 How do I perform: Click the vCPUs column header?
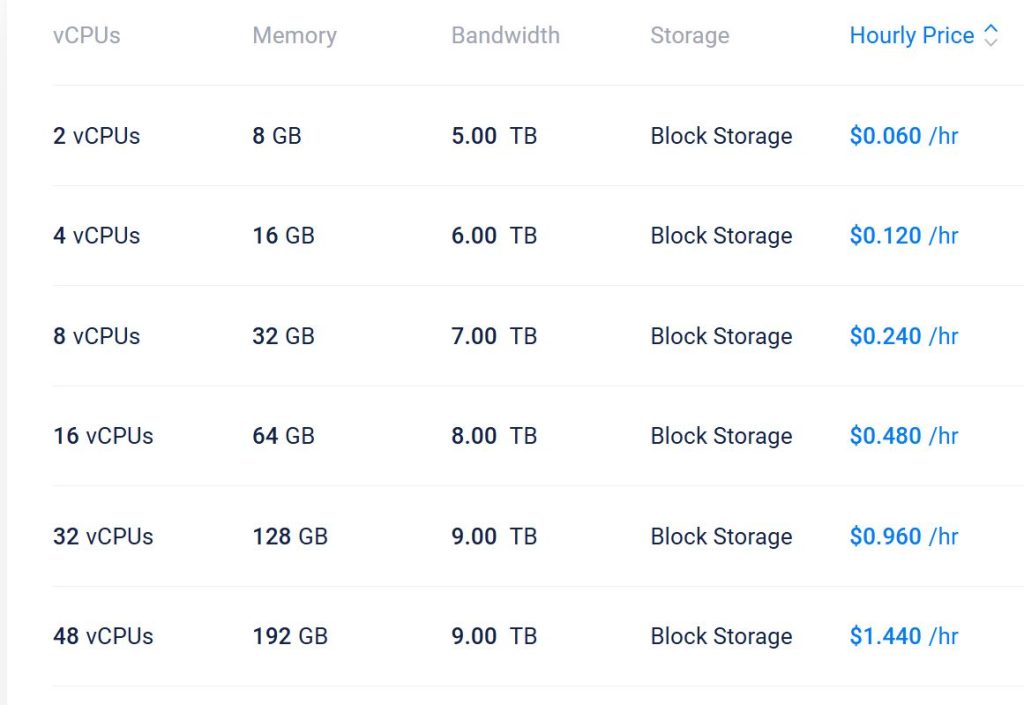(x=86, y=36)
